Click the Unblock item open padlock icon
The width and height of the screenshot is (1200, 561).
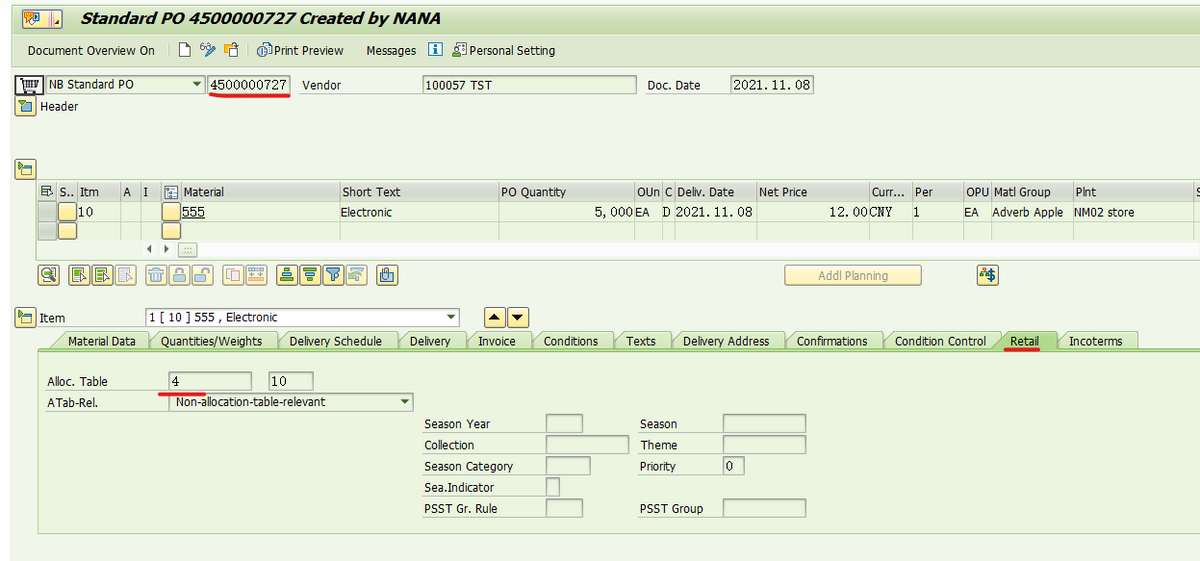[202, 275]
